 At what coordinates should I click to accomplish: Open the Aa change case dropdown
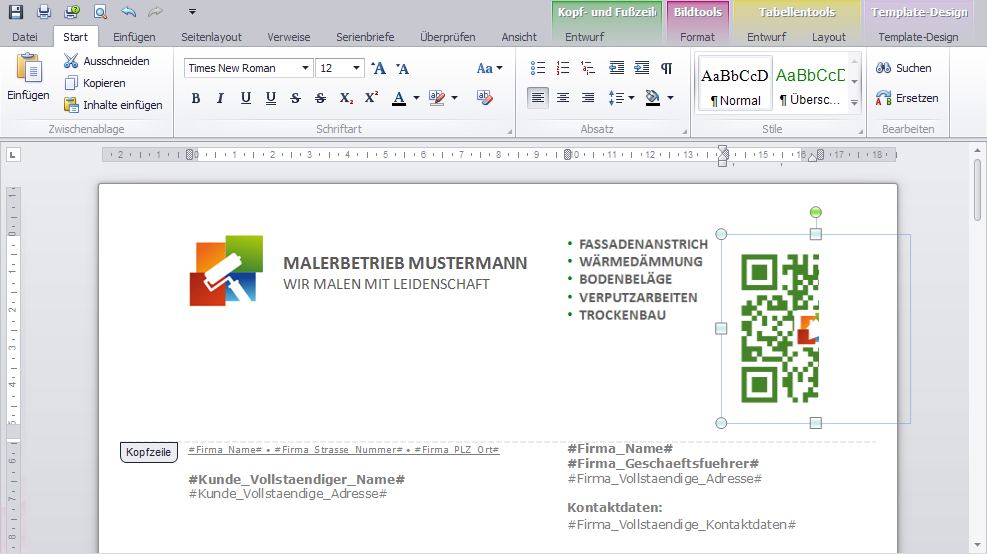coord(490,68)
